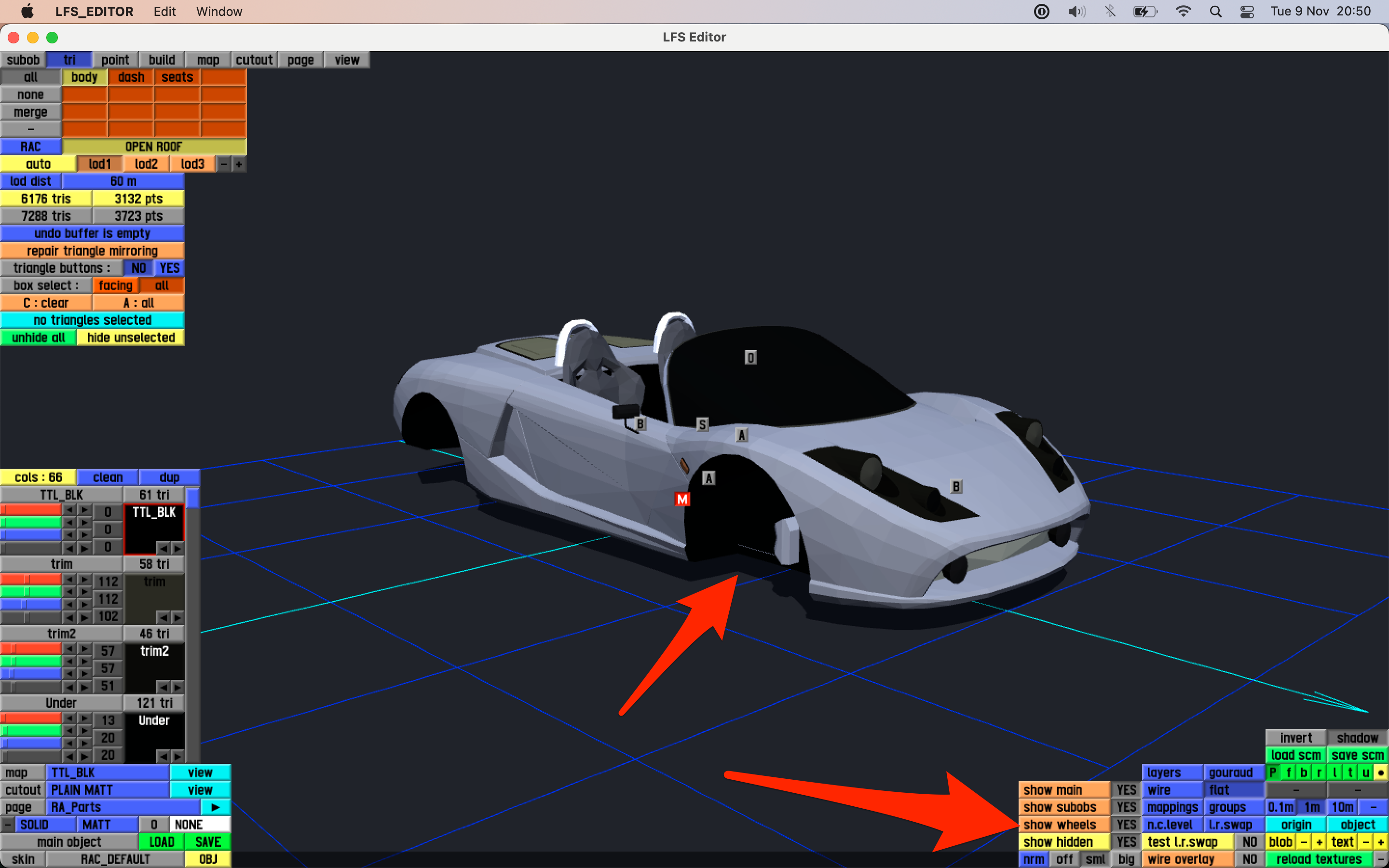
Task: Click the reload textures button
Action: (x=1319, y=859)
